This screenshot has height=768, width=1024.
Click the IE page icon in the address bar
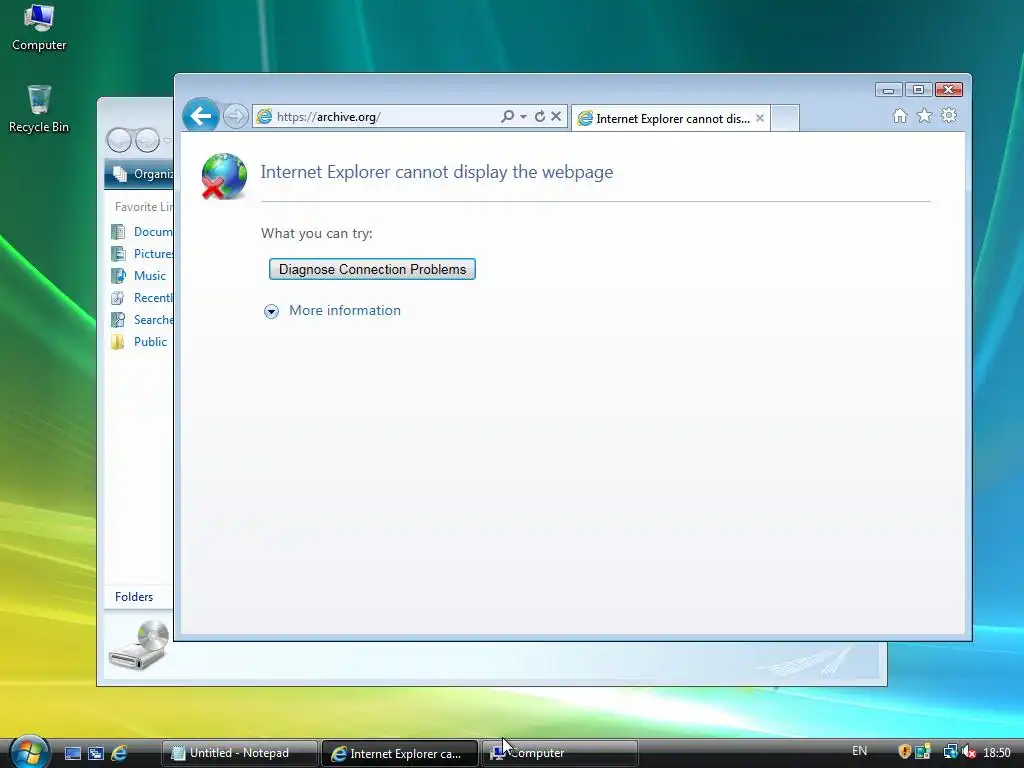coord(264,117)
